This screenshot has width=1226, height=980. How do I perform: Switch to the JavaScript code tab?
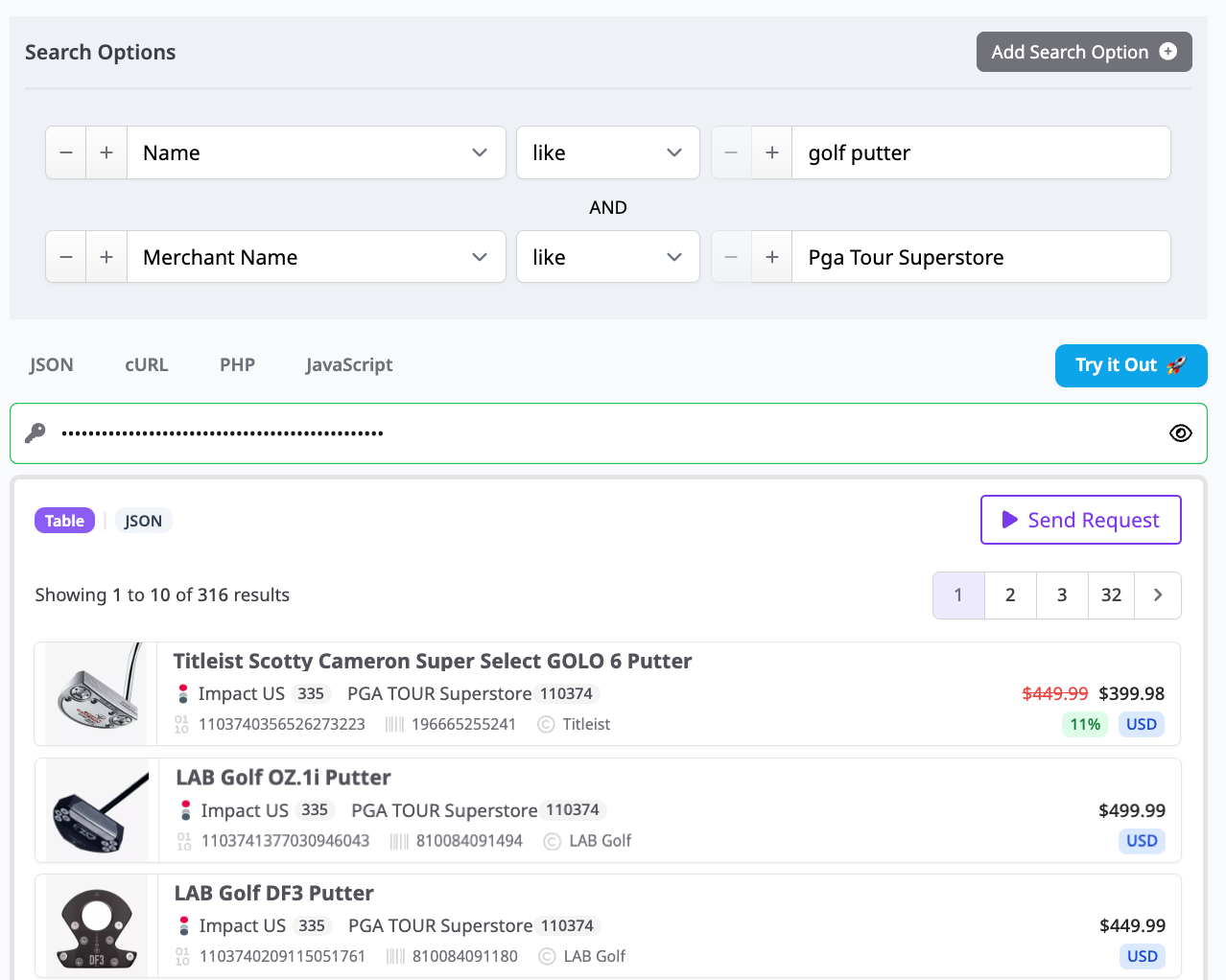coord(349,364)
